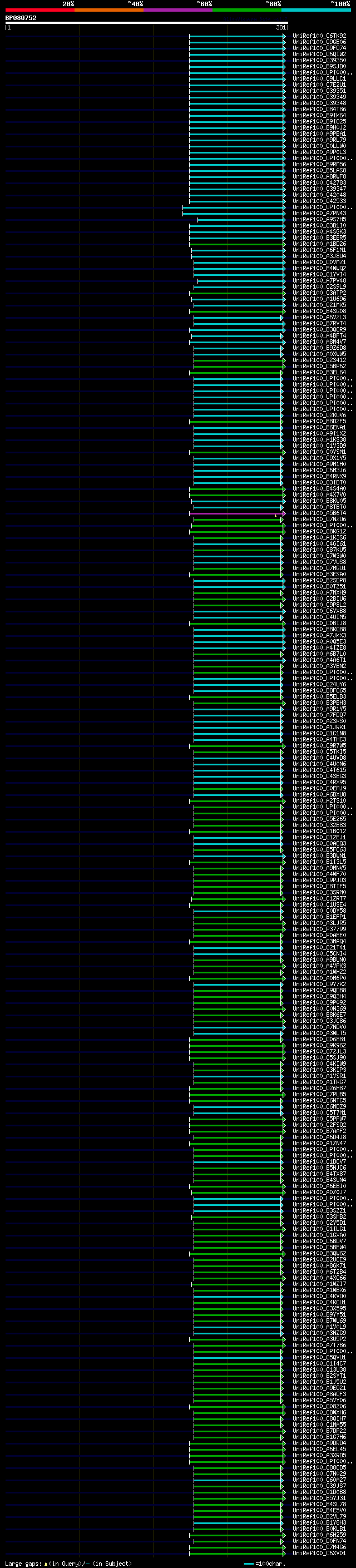
Task: Select UniRef100_A1U696 label
Action: (x=319, y=299)
